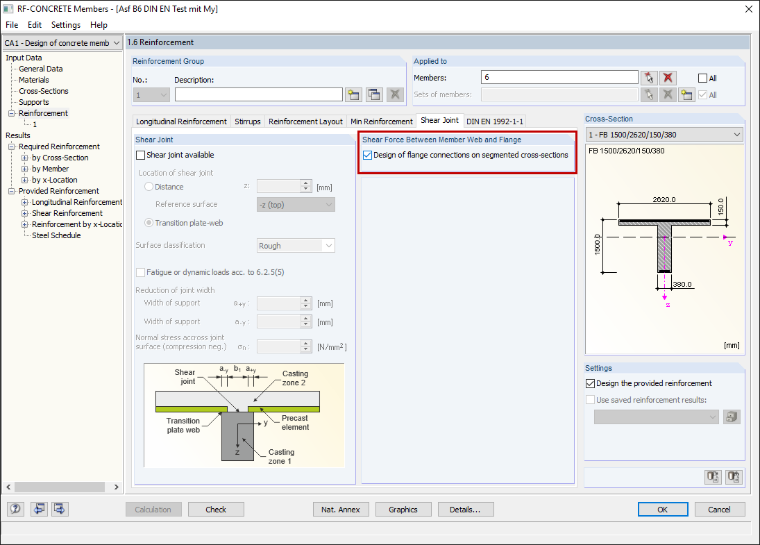760x545 pixels.
Task: Open Cross-Section FB 1500/2620/150/380 dropdown
Action: click(x=665, y=135)
